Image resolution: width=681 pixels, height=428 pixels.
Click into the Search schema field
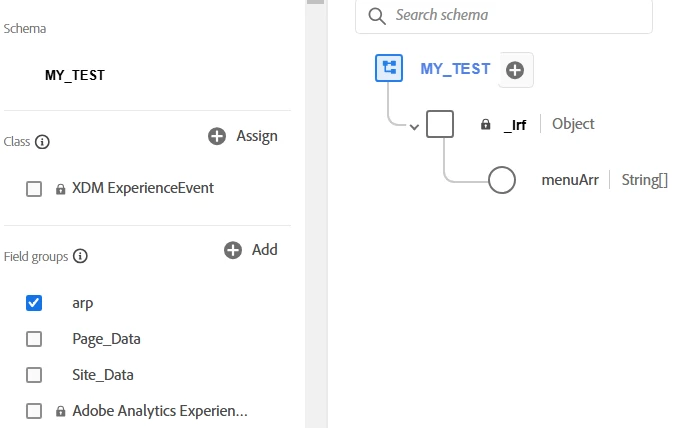[x=515, y=16]
